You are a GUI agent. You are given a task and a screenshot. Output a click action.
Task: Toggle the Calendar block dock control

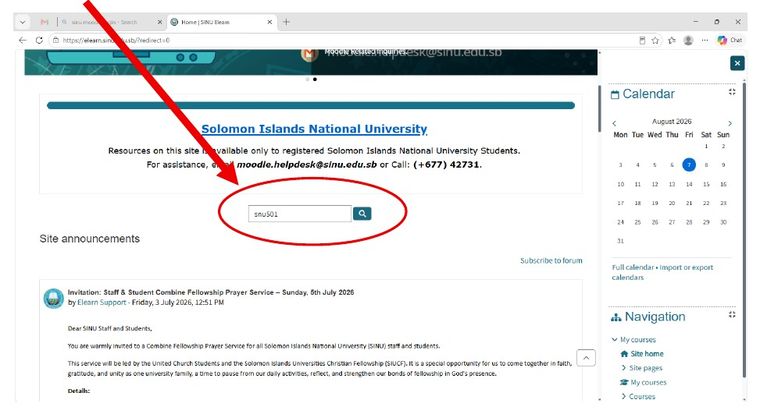click(x=732, y=92)
